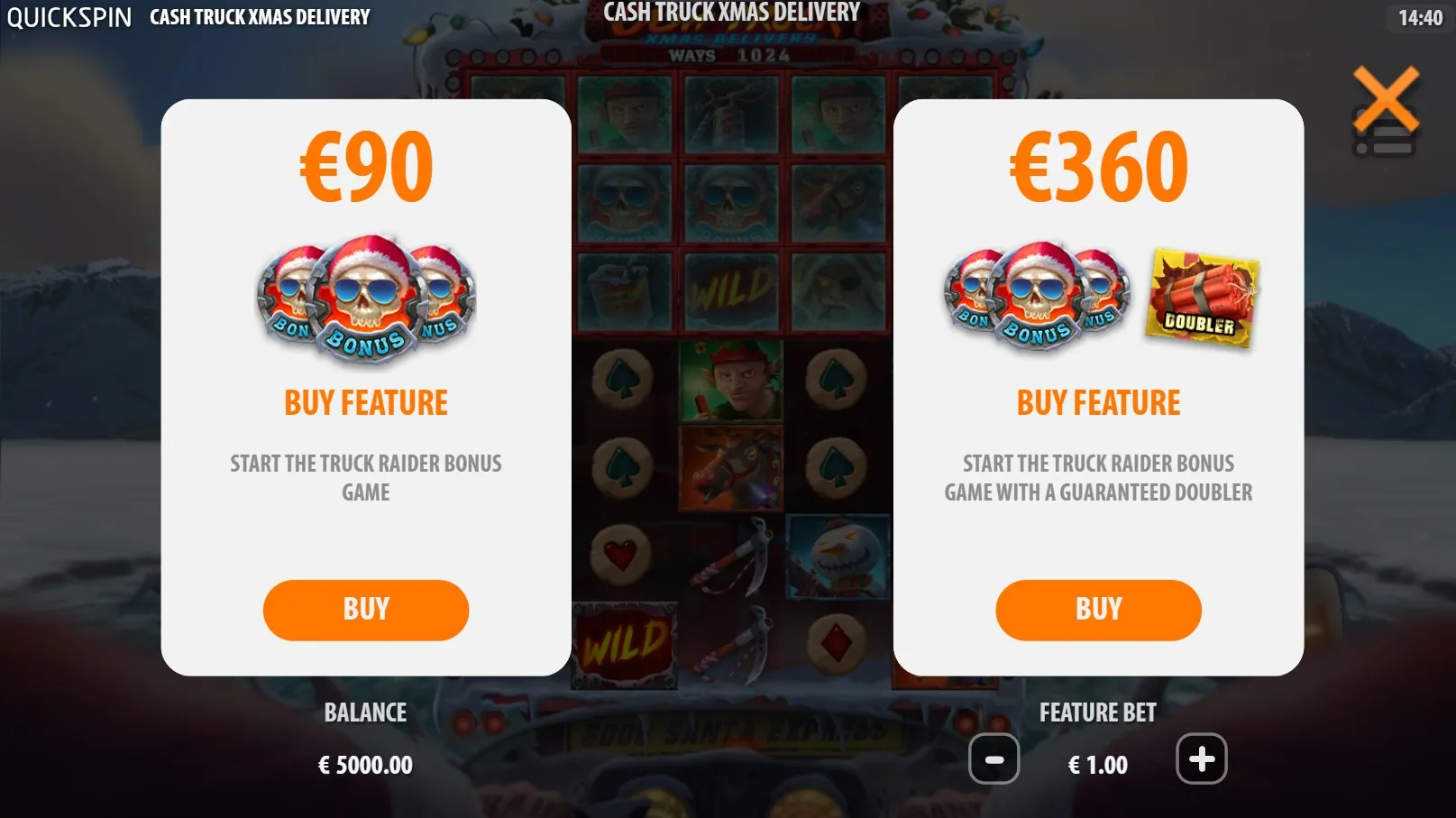
Task: Click the red WILD symbol on reels
Action: [x=625, y=643]
